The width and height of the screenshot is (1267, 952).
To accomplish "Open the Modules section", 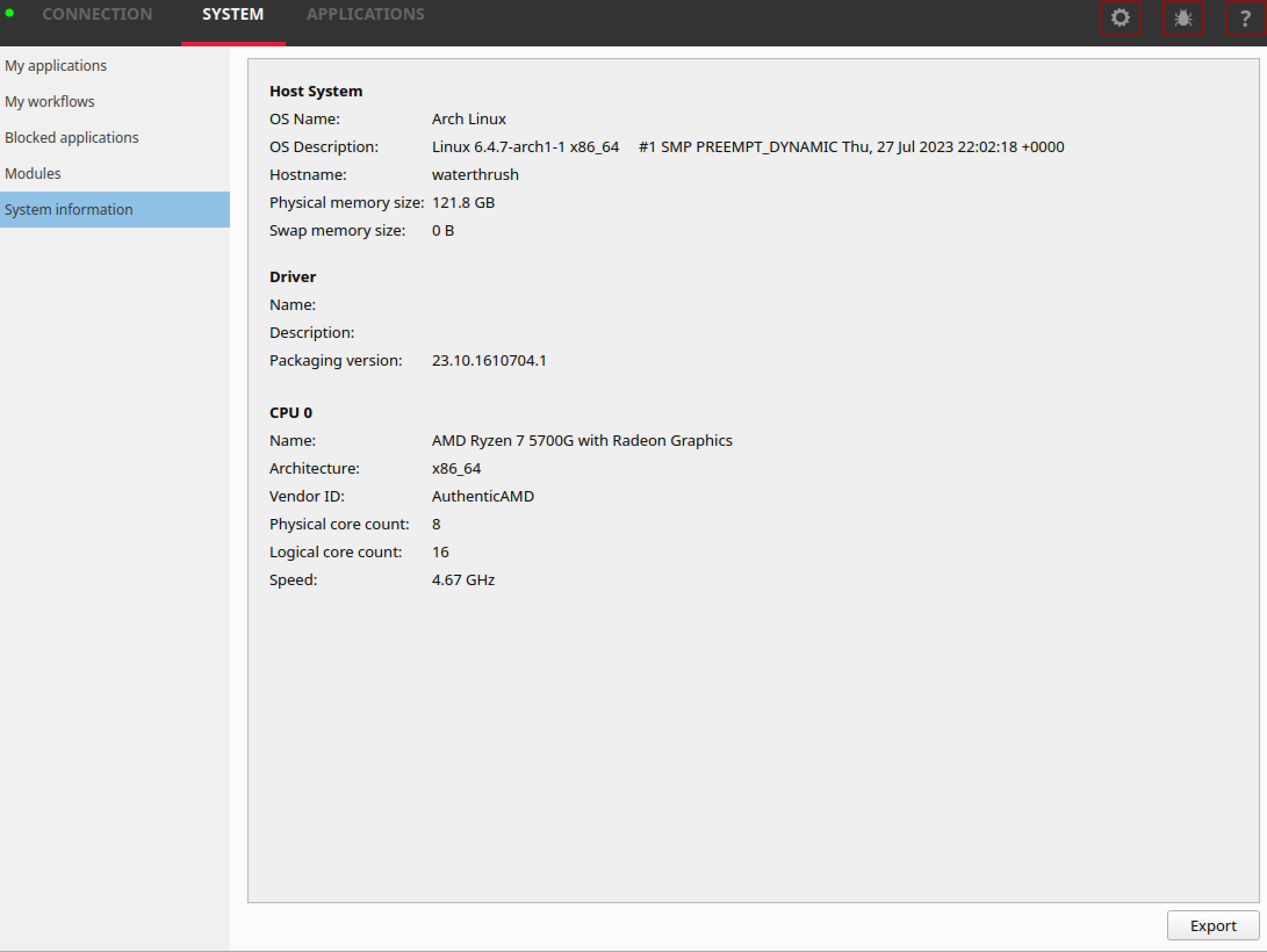I will click(x=33, y=173).
